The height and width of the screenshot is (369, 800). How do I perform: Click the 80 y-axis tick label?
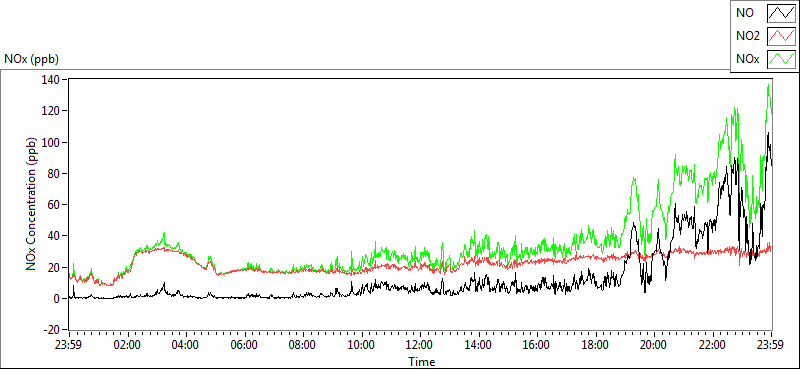pos(55,173)
